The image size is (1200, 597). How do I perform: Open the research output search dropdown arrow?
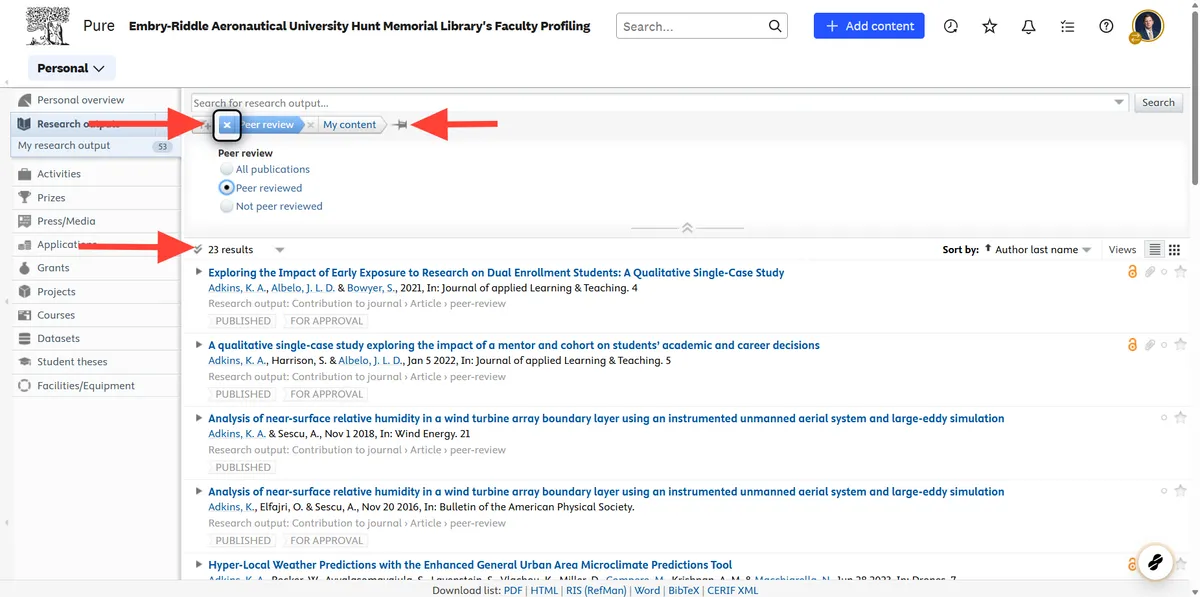pyautogui.click(x=1119, y=102)
